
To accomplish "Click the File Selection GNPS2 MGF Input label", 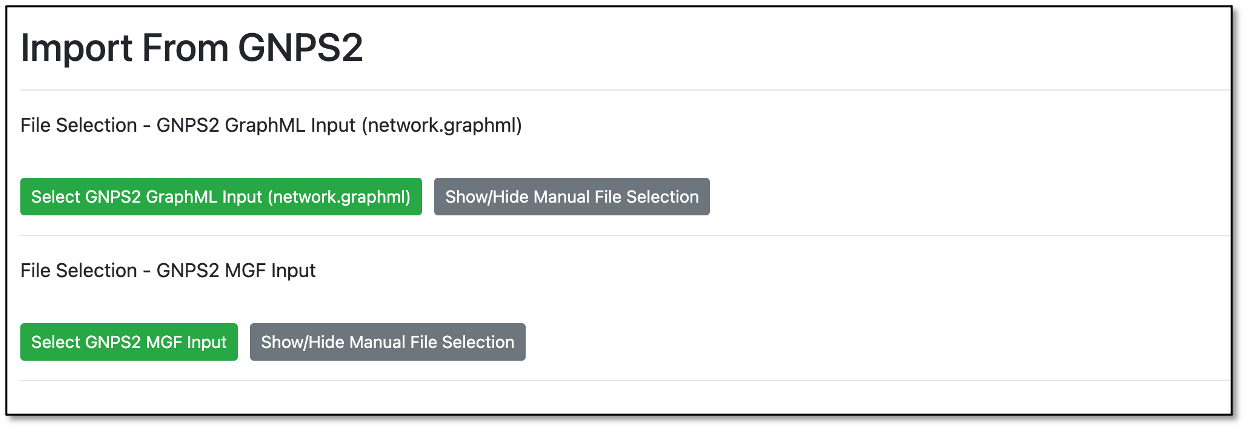I will [x=168, y=270].
